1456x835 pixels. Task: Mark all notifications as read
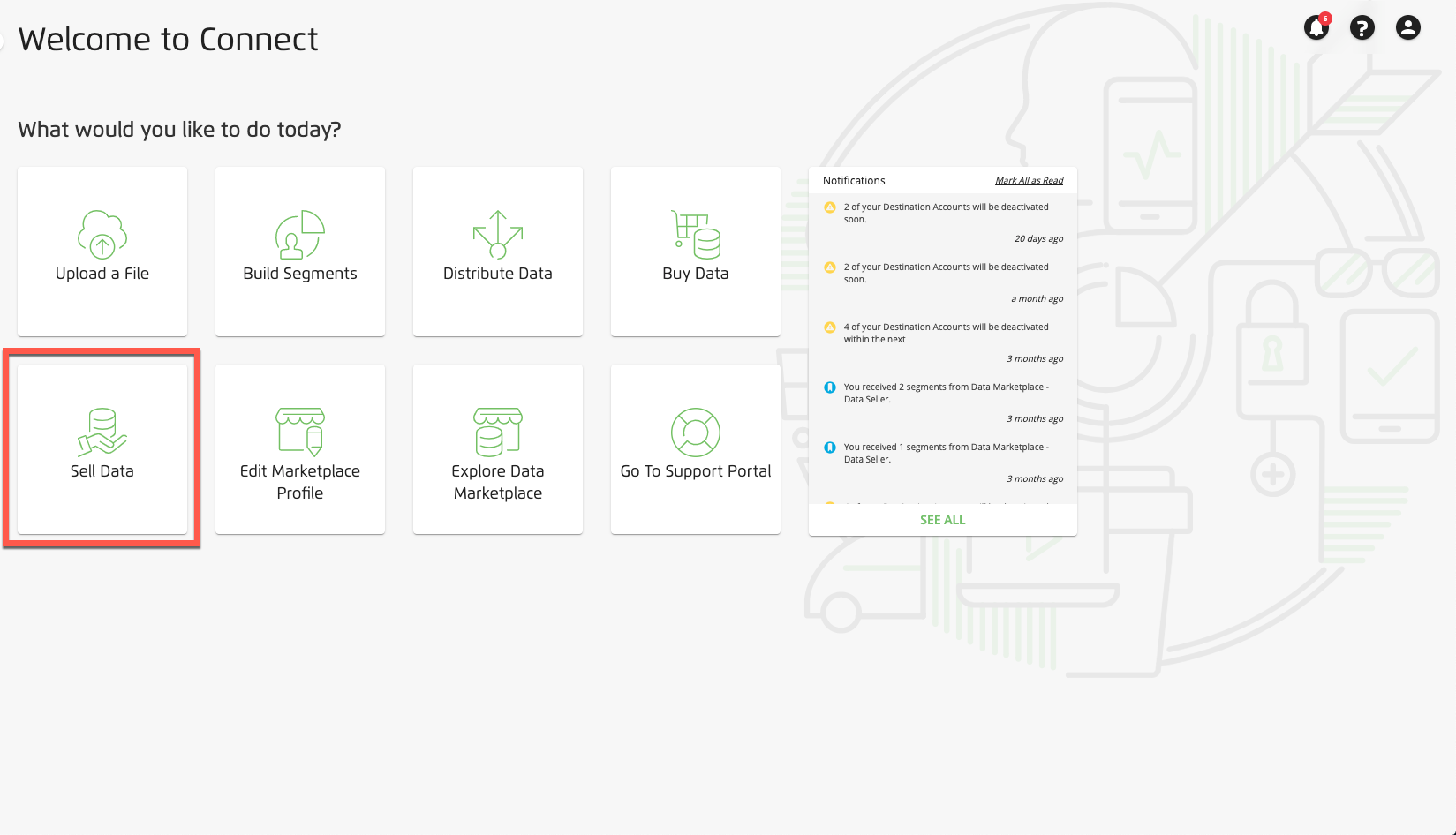1029,181
